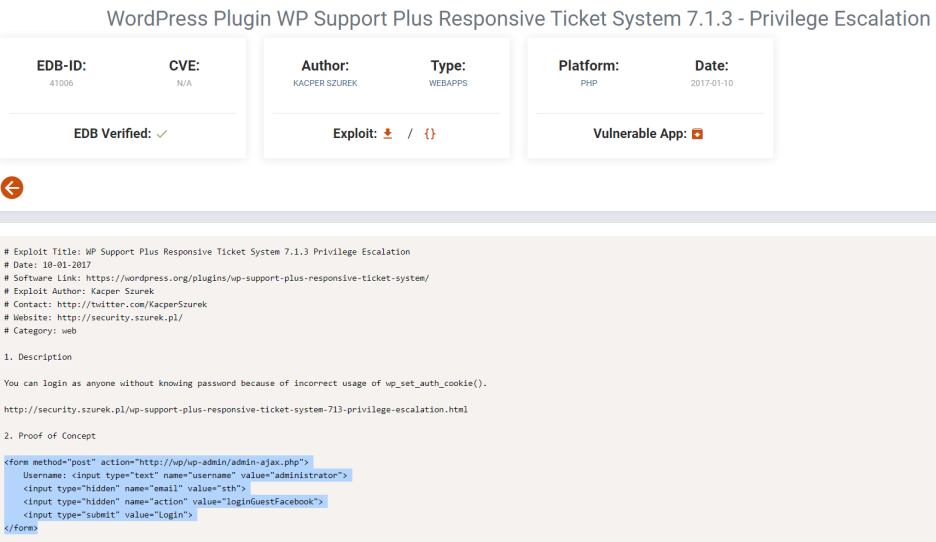The height and width of the screenshot is (542, 936).
Task: Click the closing </form> tag line
Action: 21,528
